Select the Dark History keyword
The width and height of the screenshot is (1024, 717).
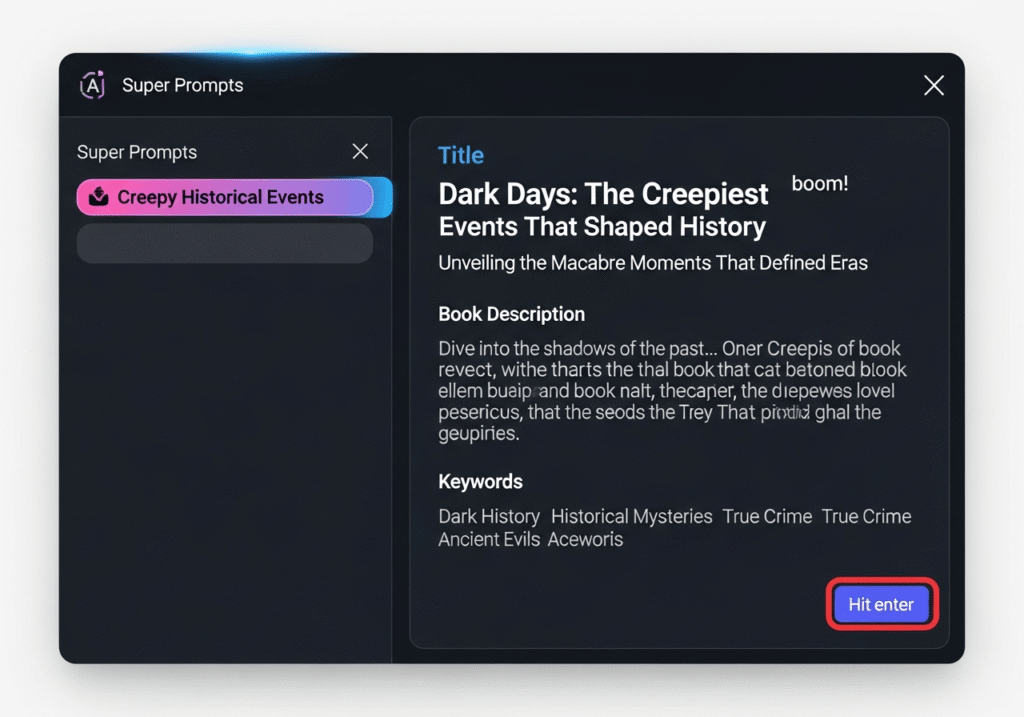[x=489, y=516]
